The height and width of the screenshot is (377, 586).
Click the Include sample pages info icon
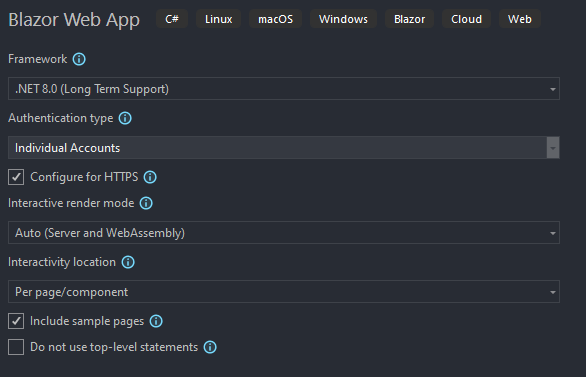click(156, 321)
